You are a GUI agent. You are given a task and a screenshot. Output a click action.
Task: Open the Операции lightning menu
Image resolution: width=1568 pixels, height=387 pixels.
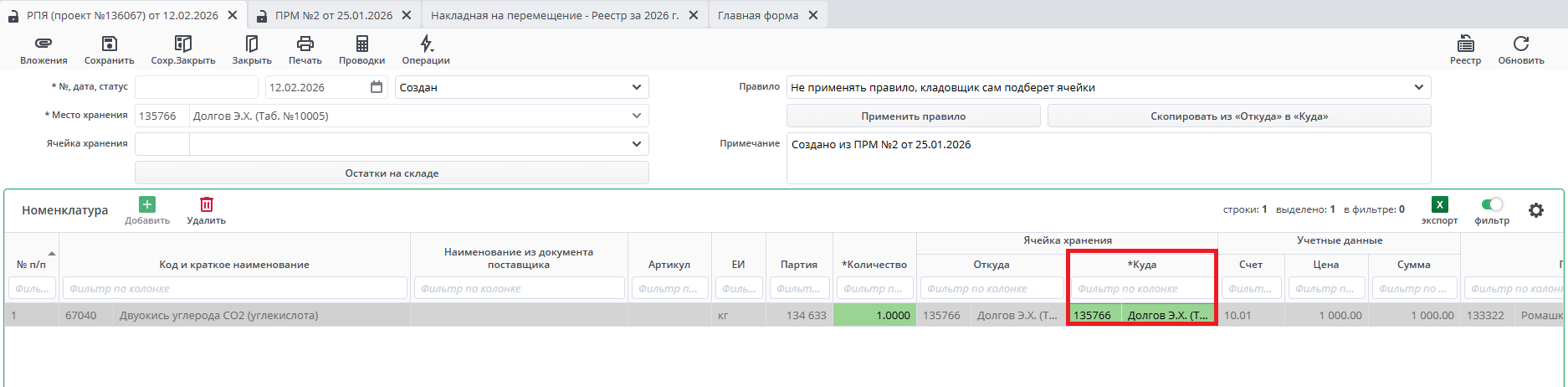click(426, 44)
